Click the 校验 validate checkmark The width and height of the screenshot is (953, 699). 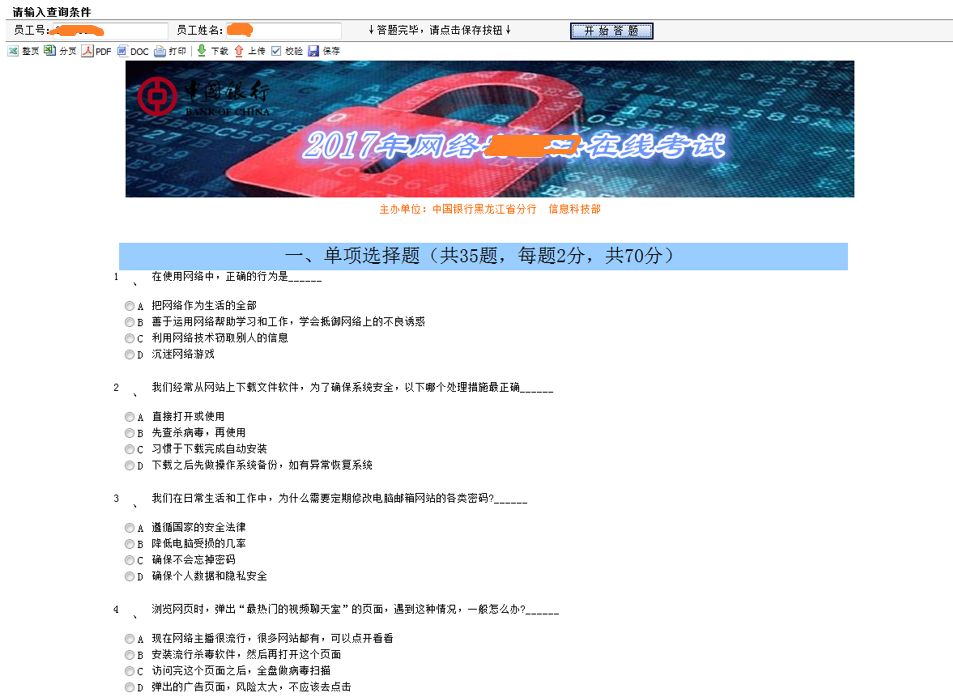tap(277, 51)
